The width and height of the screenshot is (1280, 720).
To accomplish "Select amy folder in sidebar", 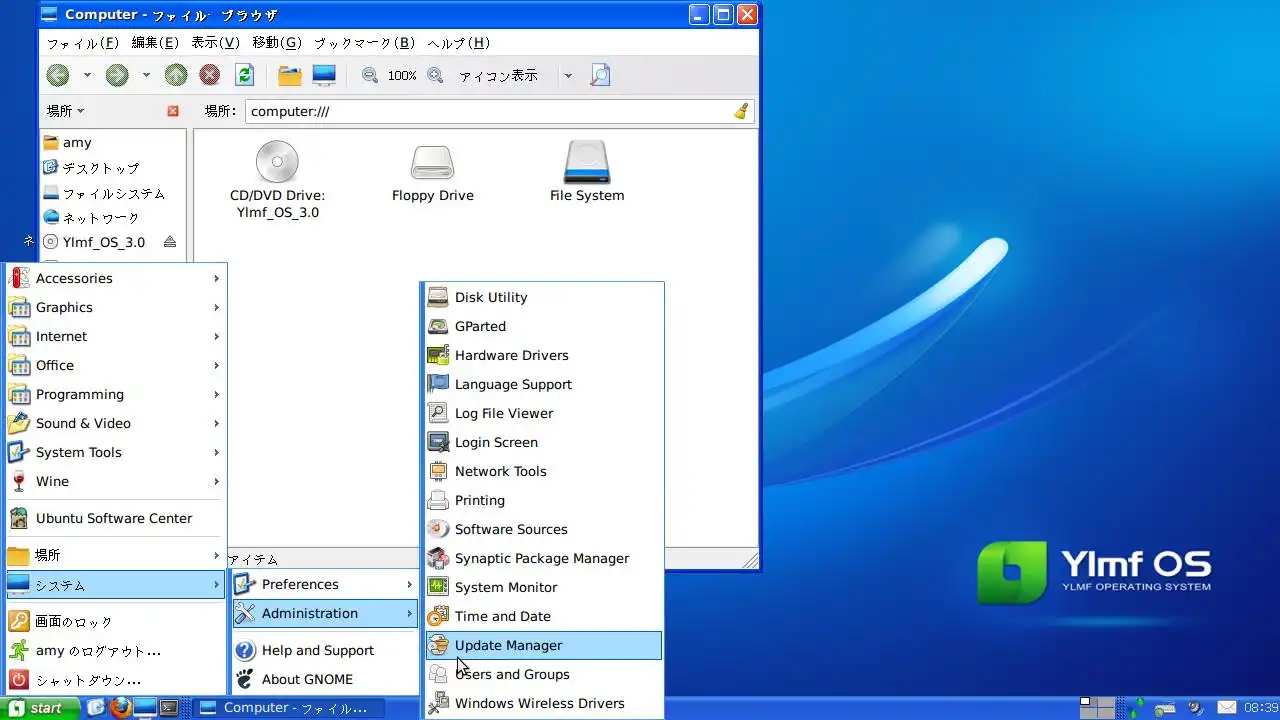I will pos(112,142).
